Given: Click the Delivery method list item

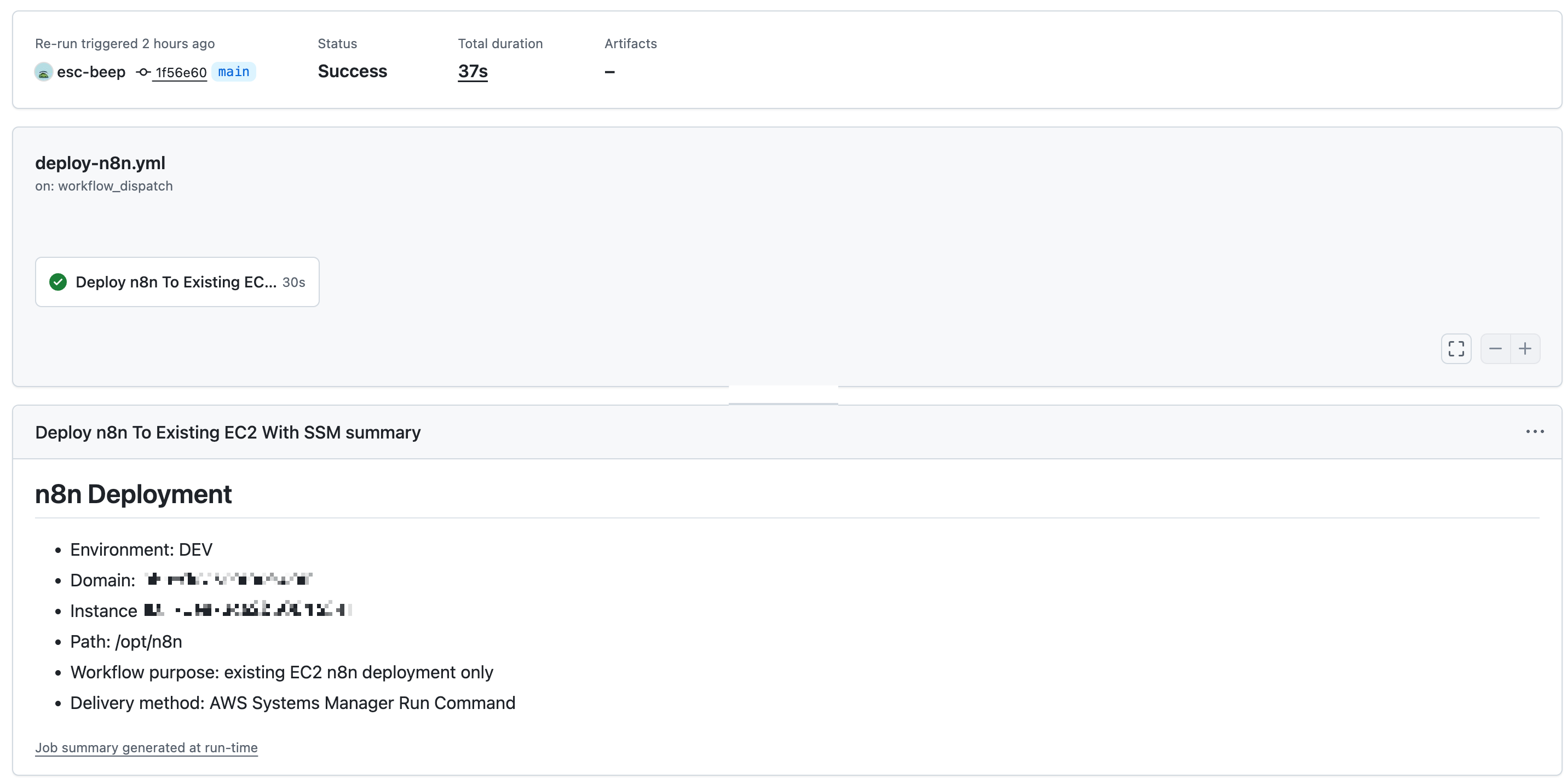Looking at the screenshot, I should pos(292,703).
